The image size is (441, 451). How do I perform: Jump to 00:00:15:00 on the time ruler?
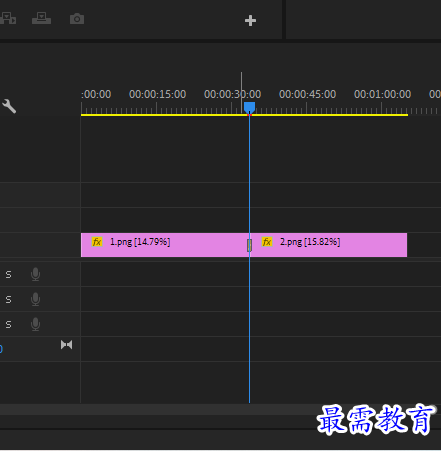(x=157, y=94)
